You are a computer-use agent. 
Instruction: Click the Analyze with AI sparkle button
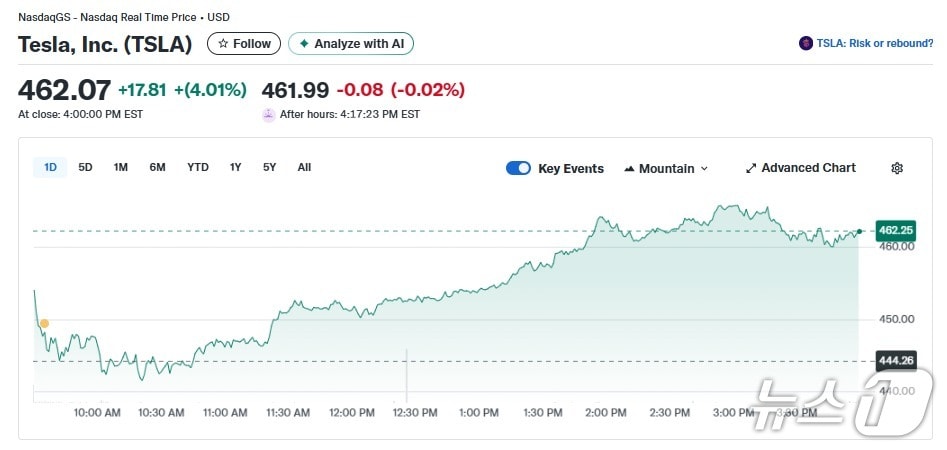pos(351,44)
